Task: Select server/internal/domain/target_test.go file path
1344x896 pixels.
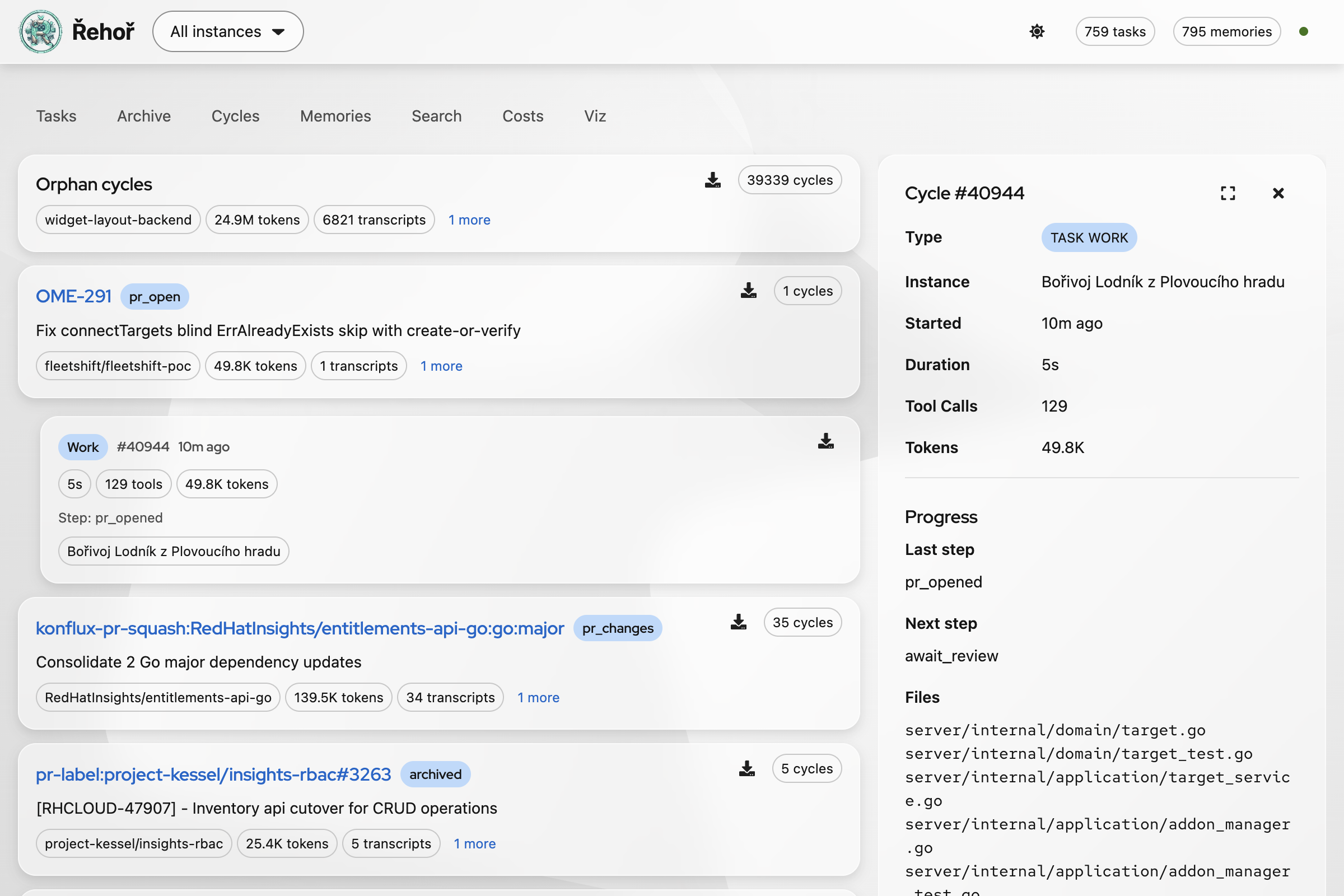Action: click(x=1079, y=754)
